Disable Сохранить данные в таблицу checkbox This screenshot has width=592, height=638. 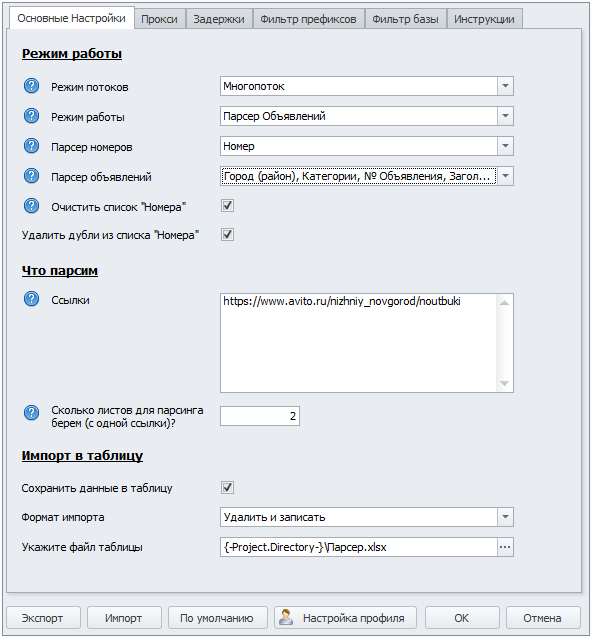coord(227,487)
